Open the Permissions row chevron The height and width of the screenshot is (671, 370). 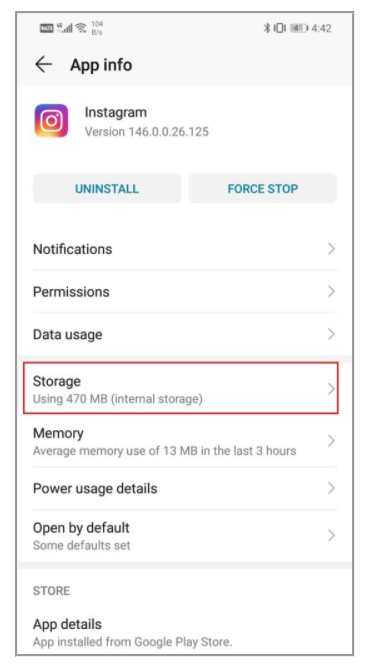point(331,291)
